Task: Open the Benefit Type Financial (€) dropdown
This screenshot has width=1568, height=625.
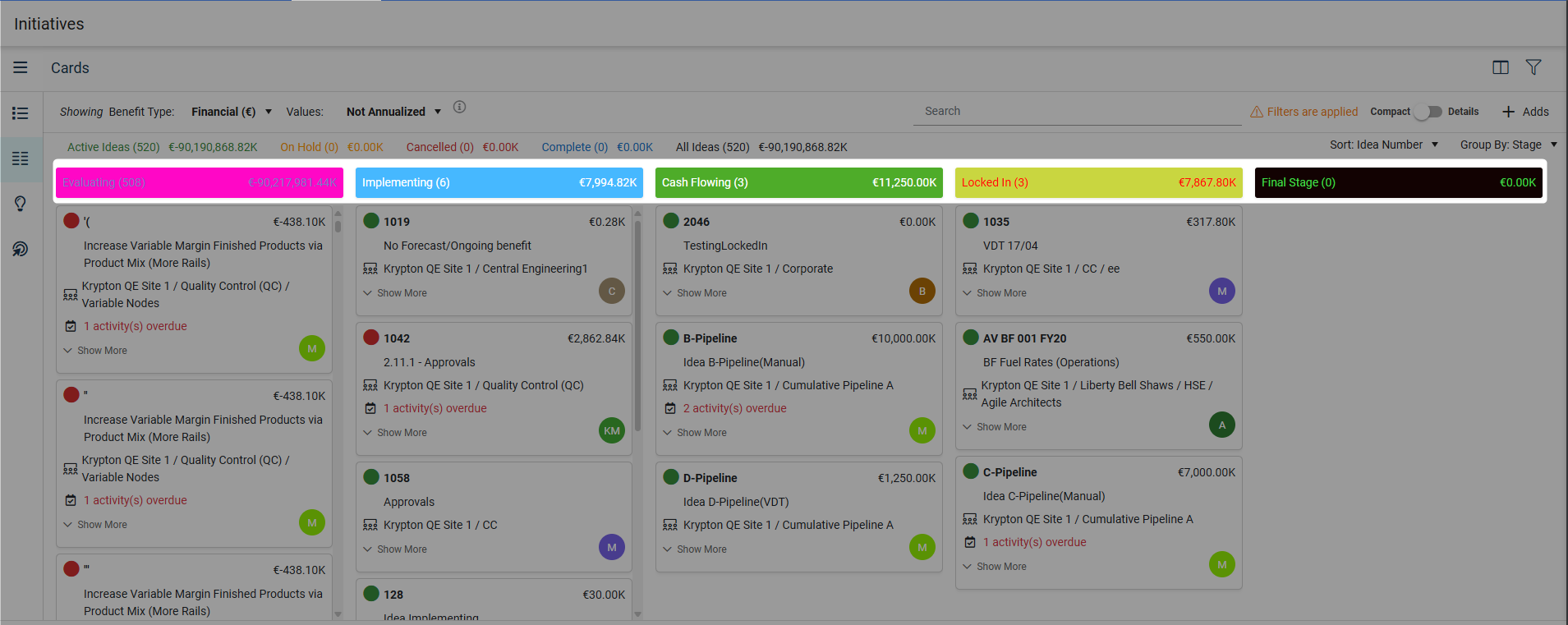Action: [232, 112]
